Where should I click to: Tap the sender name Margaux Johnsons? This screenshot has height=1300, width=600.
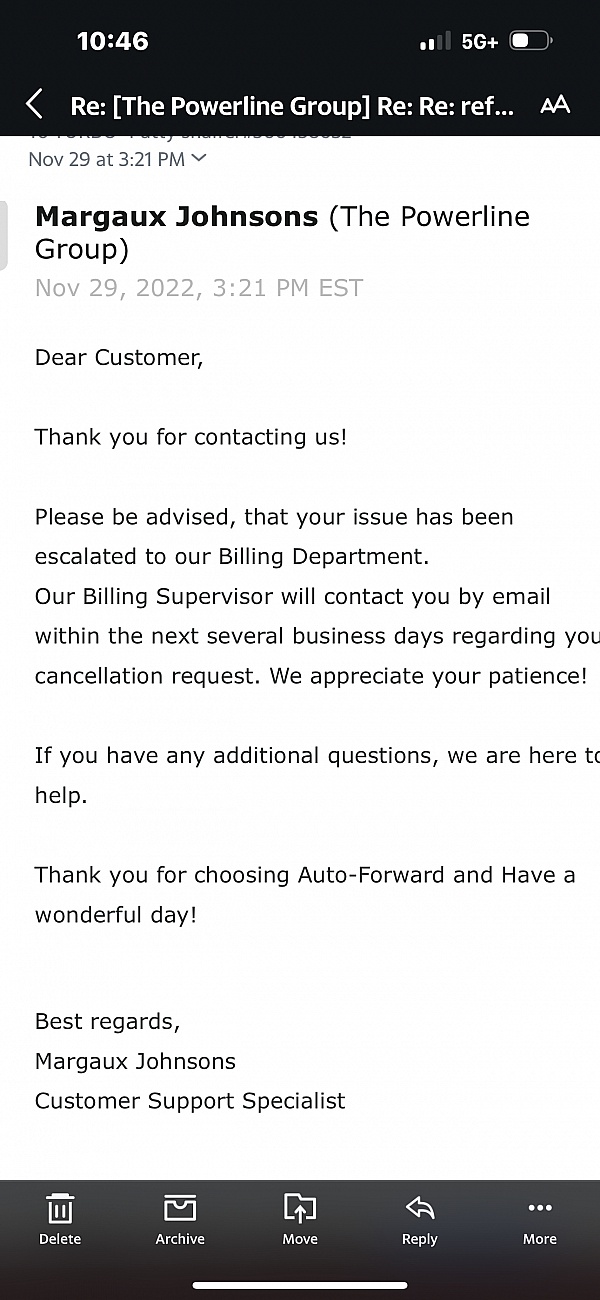click(x=176, y=216)
